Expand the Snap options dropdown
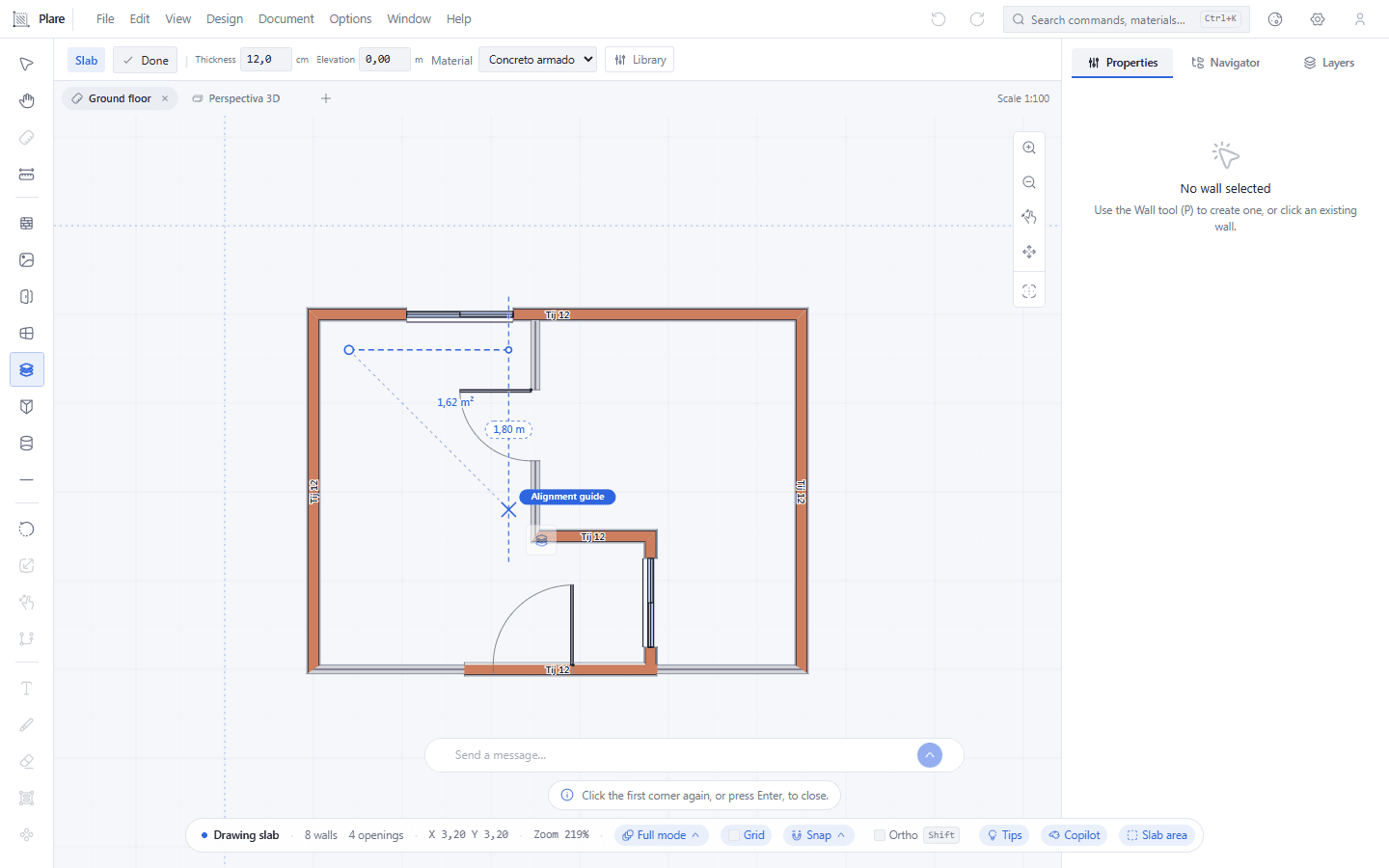 coord(818,835)
